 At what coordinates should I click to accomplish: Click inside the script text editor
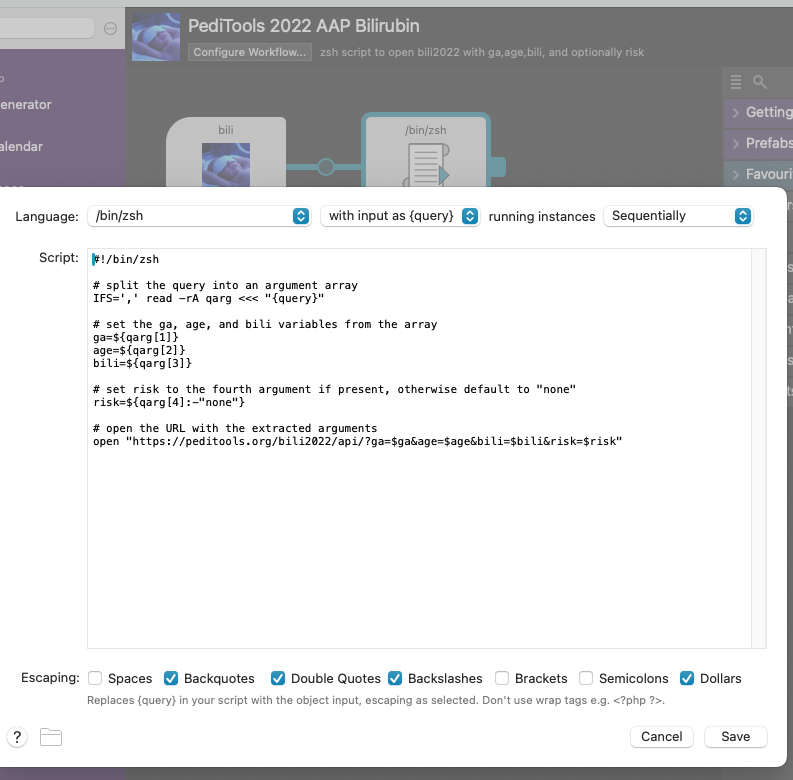pos(420,540)
